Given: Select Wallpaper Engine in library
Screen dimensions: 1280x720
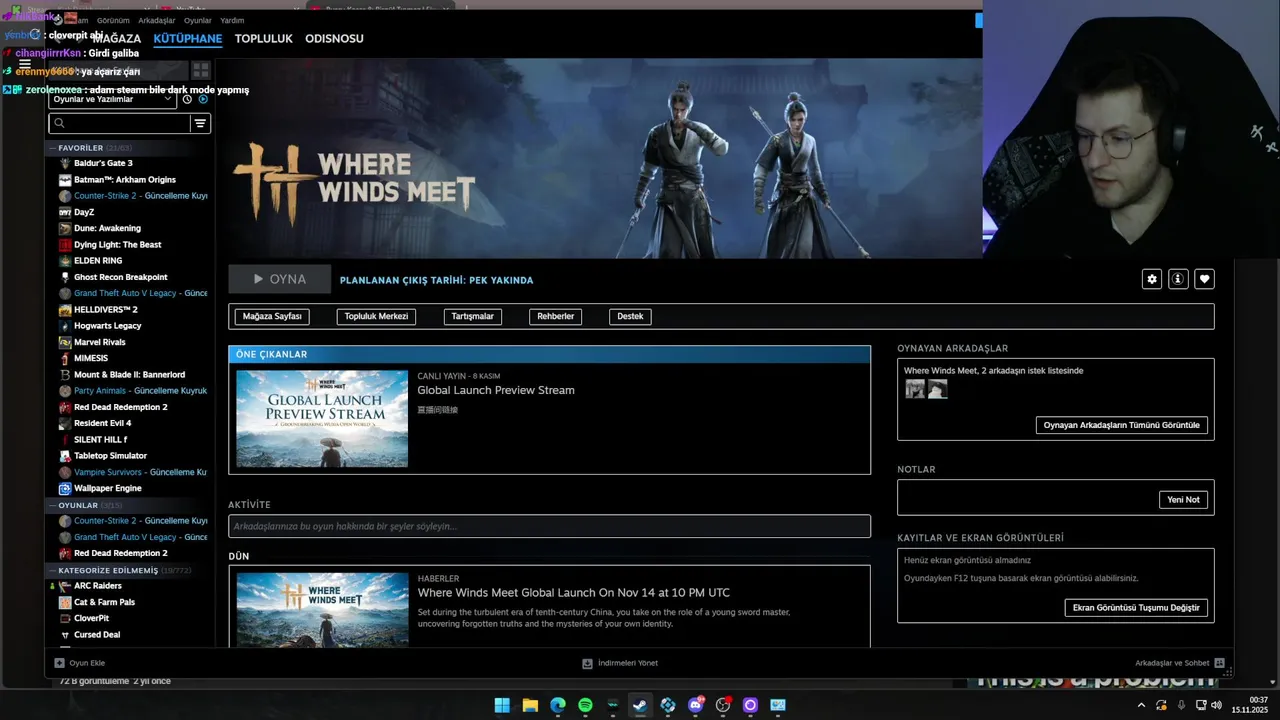Looking at the screenshot, I should click(x=107, y=488).
